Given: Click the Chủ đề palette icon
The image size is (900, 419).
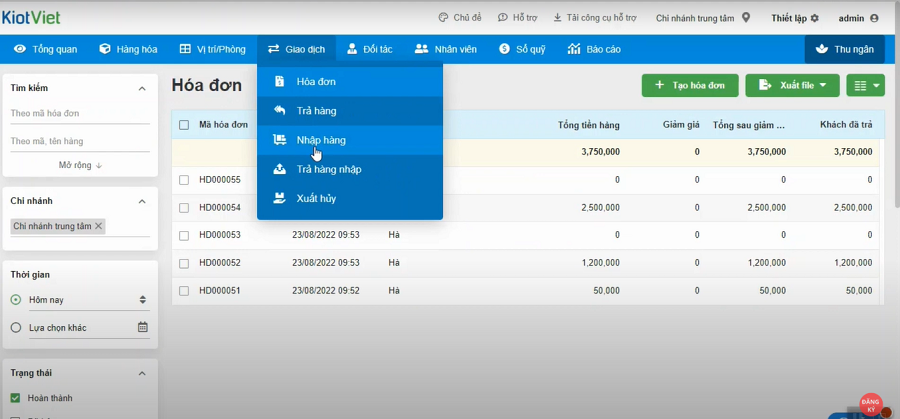Looking at the screenshot, I should (443, 18).
